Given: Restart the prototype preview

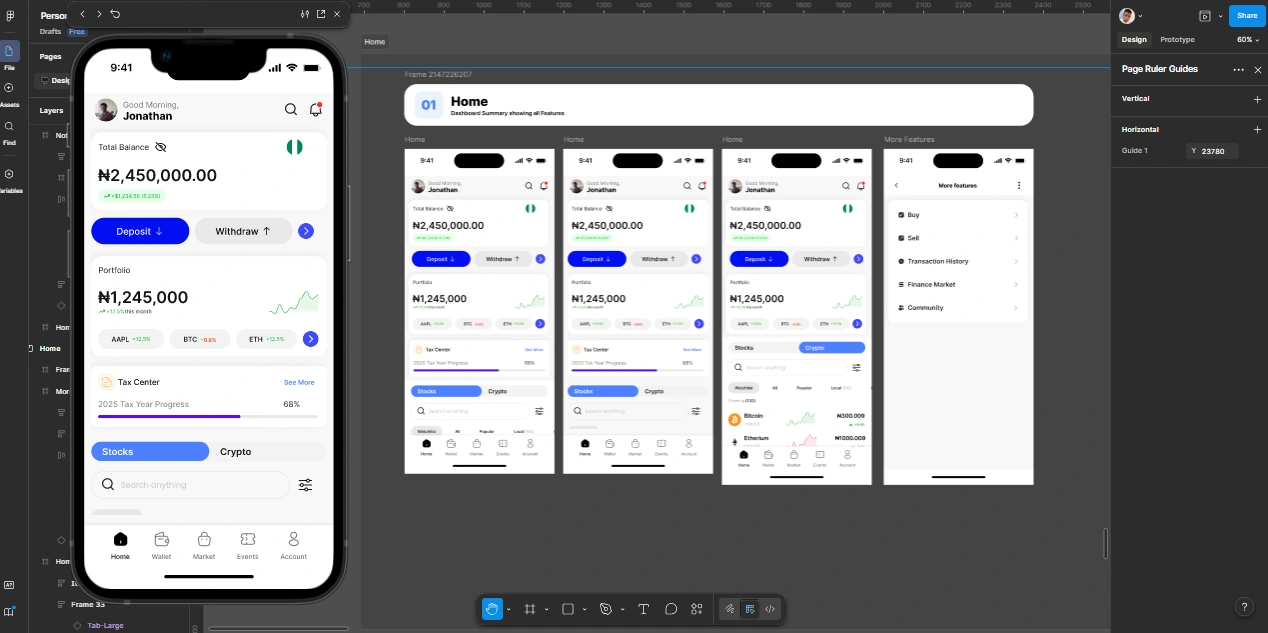Looking at the screenshot, I should coord(116,14).
